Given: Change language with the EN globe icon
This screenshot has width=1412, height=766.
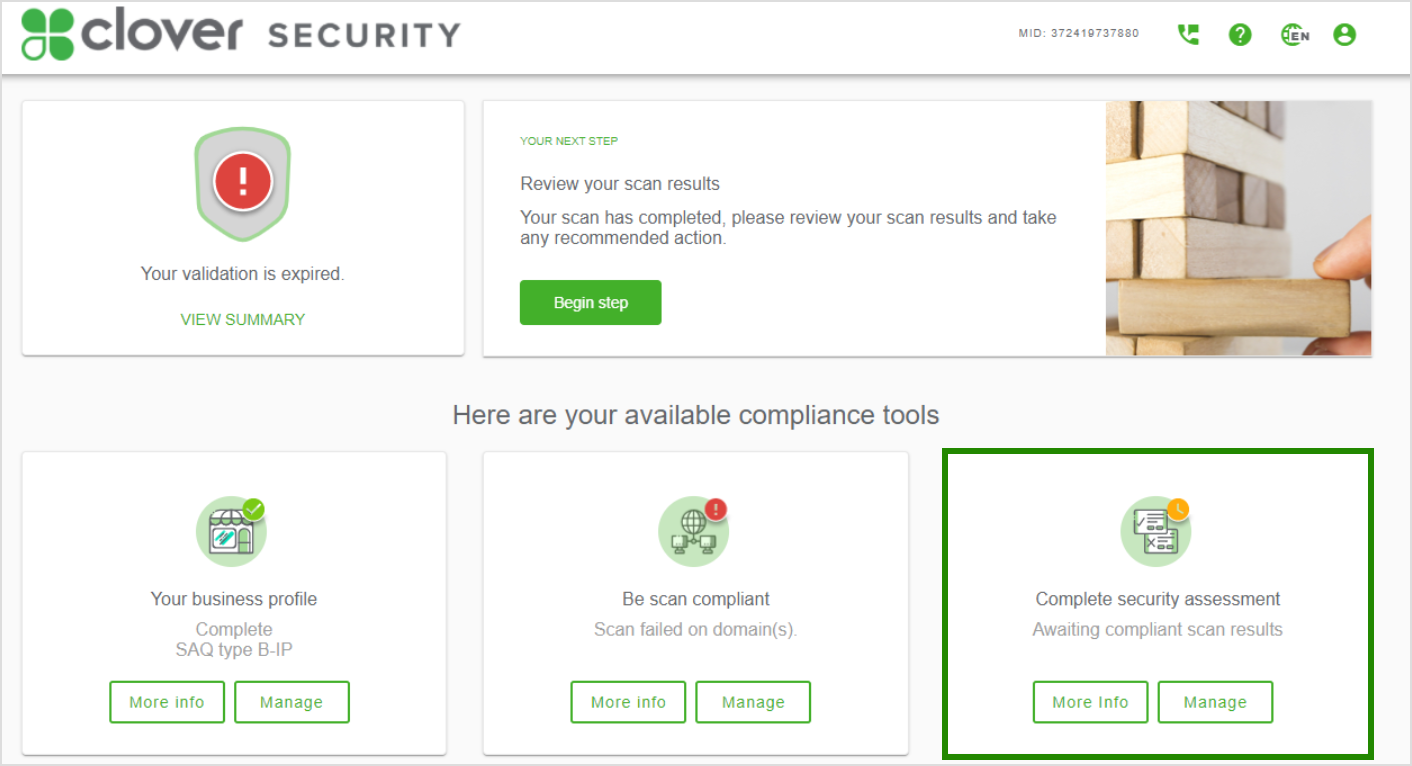Looking at the screenshot, I should (x=1295, y=35).
